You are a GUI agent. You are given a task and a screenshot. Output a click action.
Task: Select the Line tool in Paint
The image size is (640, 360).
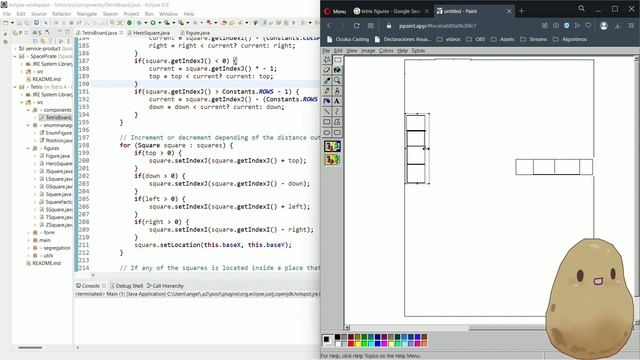coord(327,111)
